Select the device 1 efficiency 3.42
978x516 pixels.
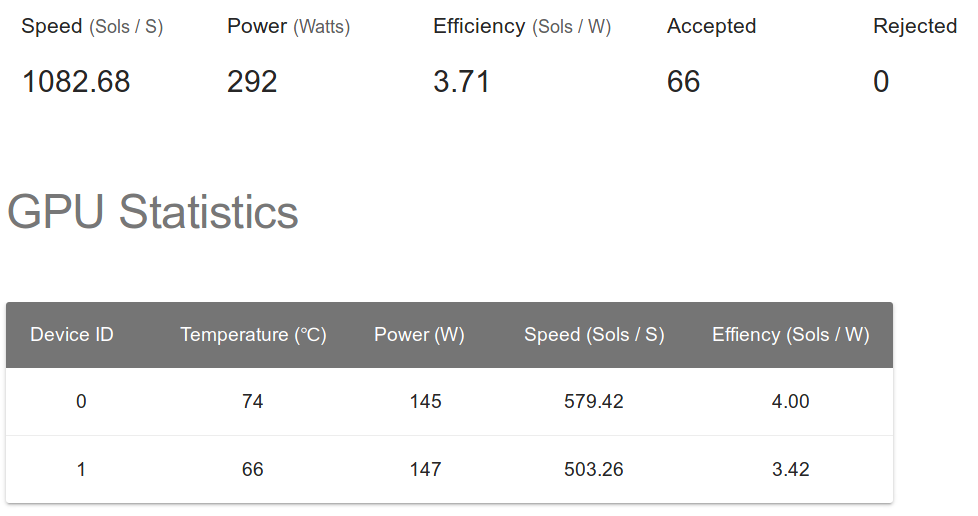[x=791, y=469]
